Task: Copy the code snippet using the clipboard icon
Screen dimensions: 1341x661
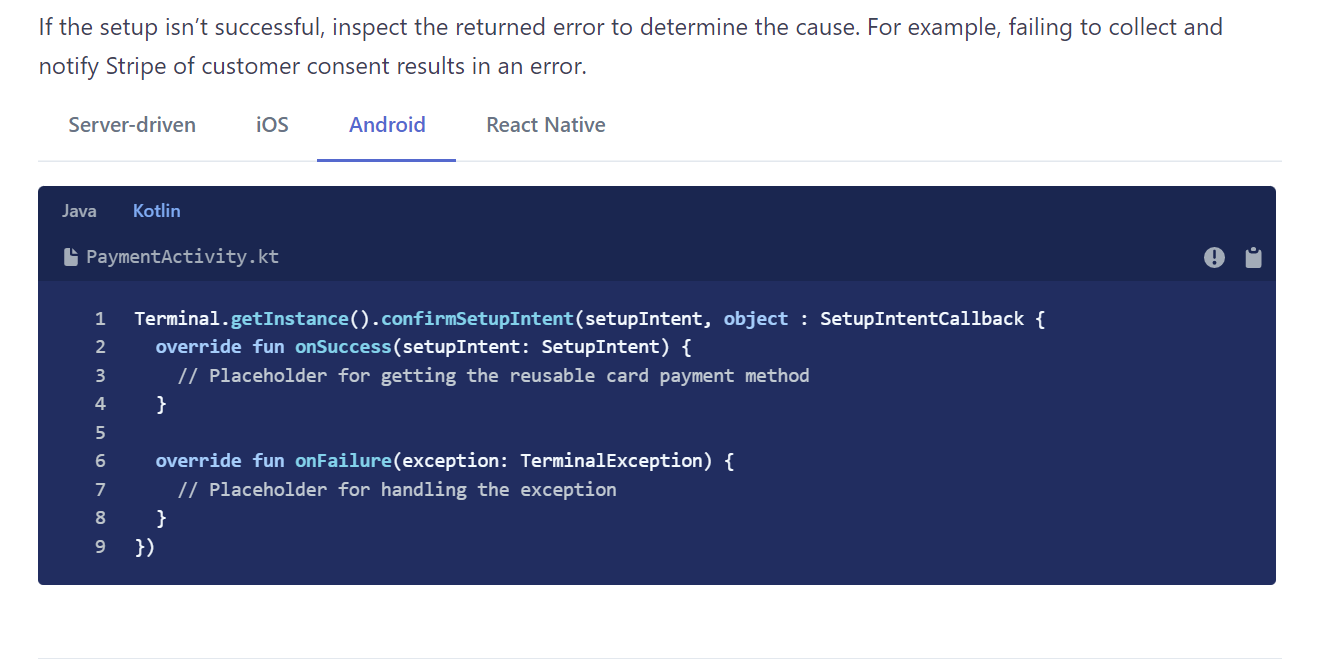Action: pos(1253,257)
